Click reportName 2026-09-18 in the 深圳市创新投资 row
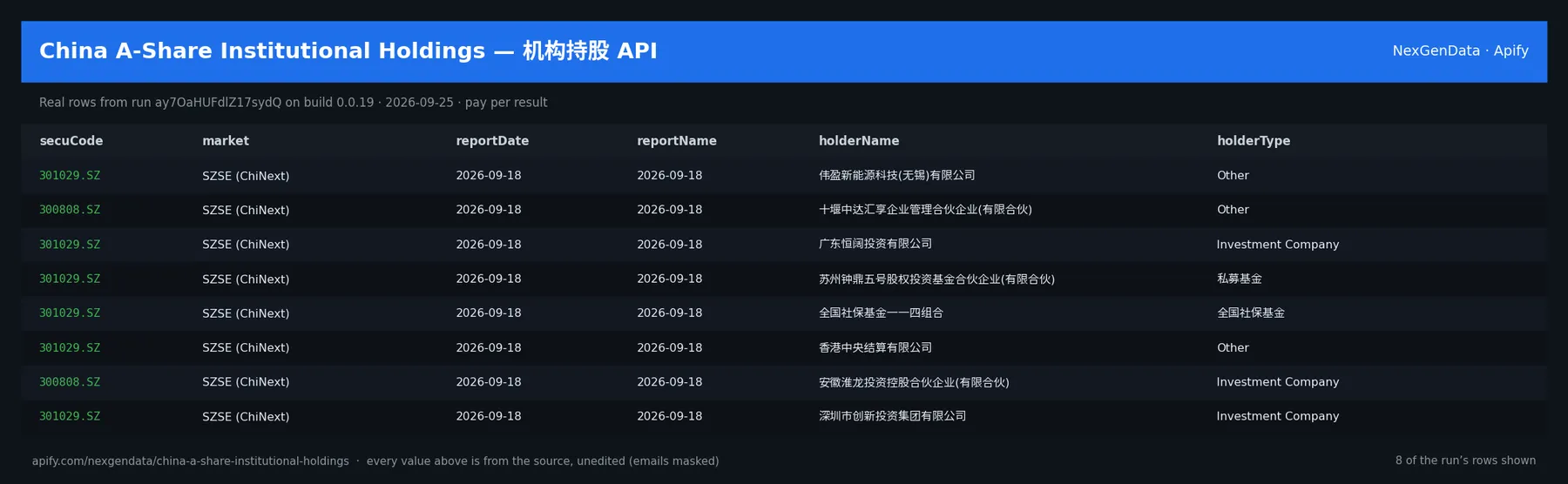 pyautogui.click(x=670, y=417)
